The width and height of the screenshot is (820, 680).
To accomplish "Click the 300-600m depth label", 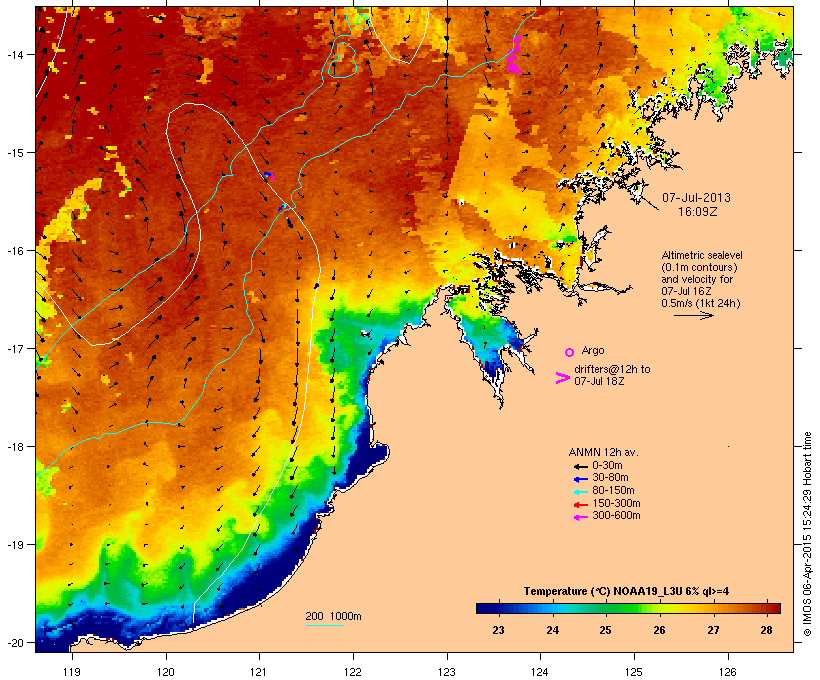I will point(616,516).
